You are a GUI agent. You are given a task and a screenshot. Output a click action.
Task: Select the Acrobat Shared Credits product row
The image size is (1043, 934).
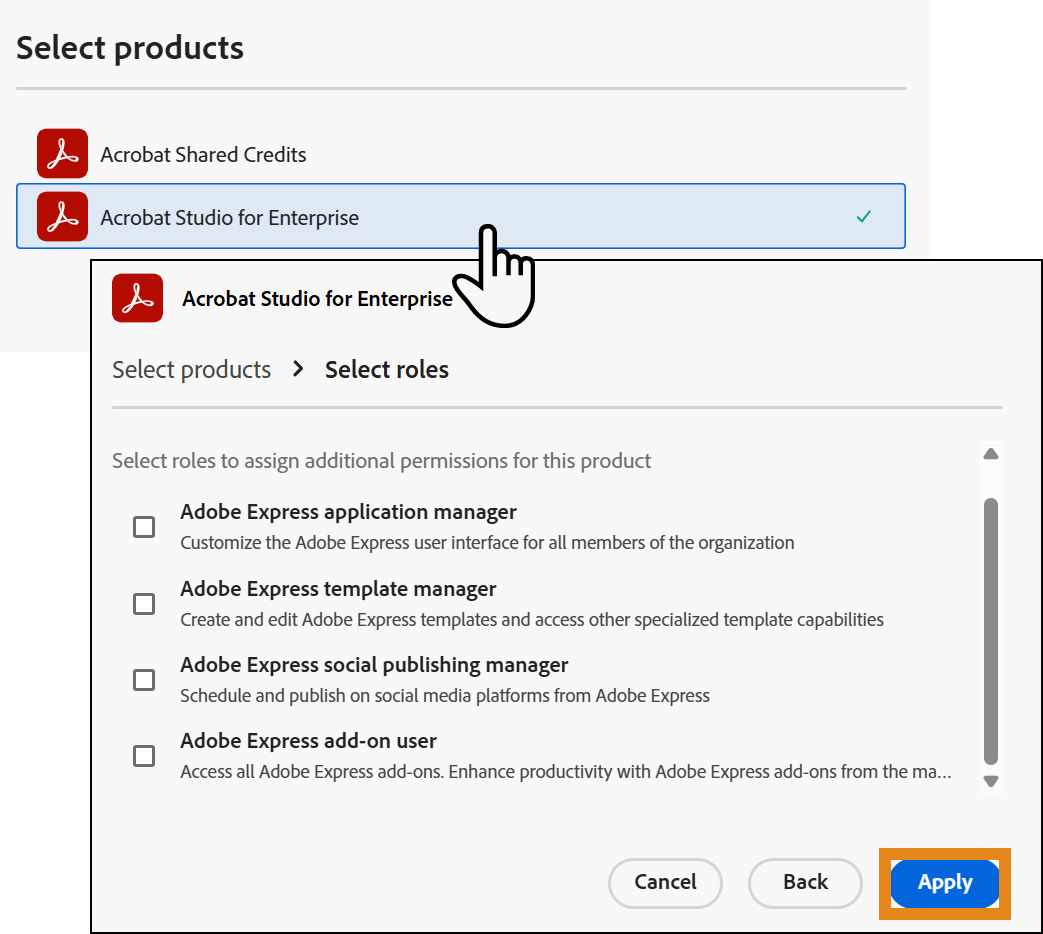pos(460,154)
